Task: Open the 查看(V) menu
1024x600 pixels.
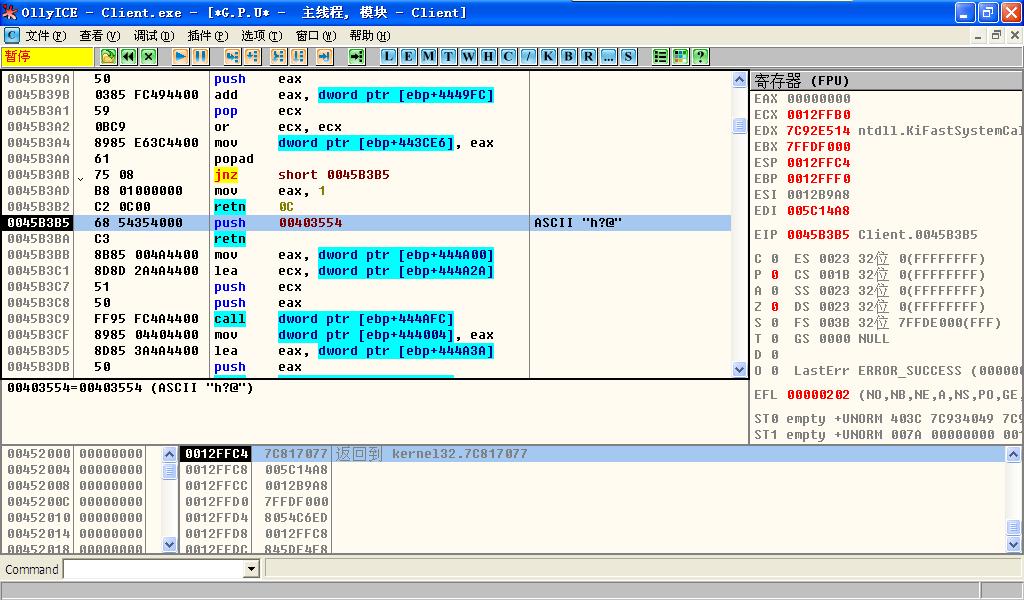Action: click(x=100, y=36)
